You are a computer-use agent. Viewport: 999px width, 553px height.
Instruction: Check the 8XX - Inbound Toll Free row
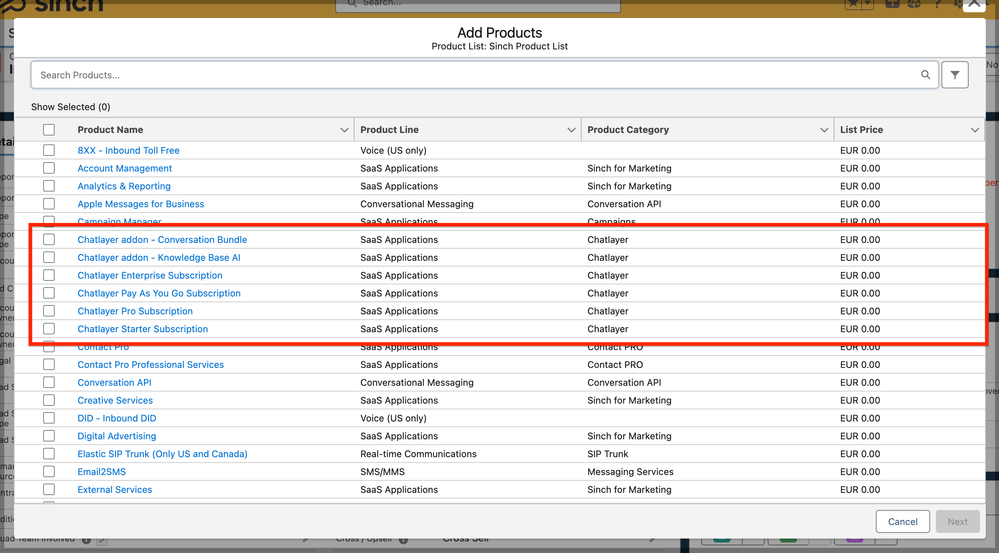pos(49,150)
